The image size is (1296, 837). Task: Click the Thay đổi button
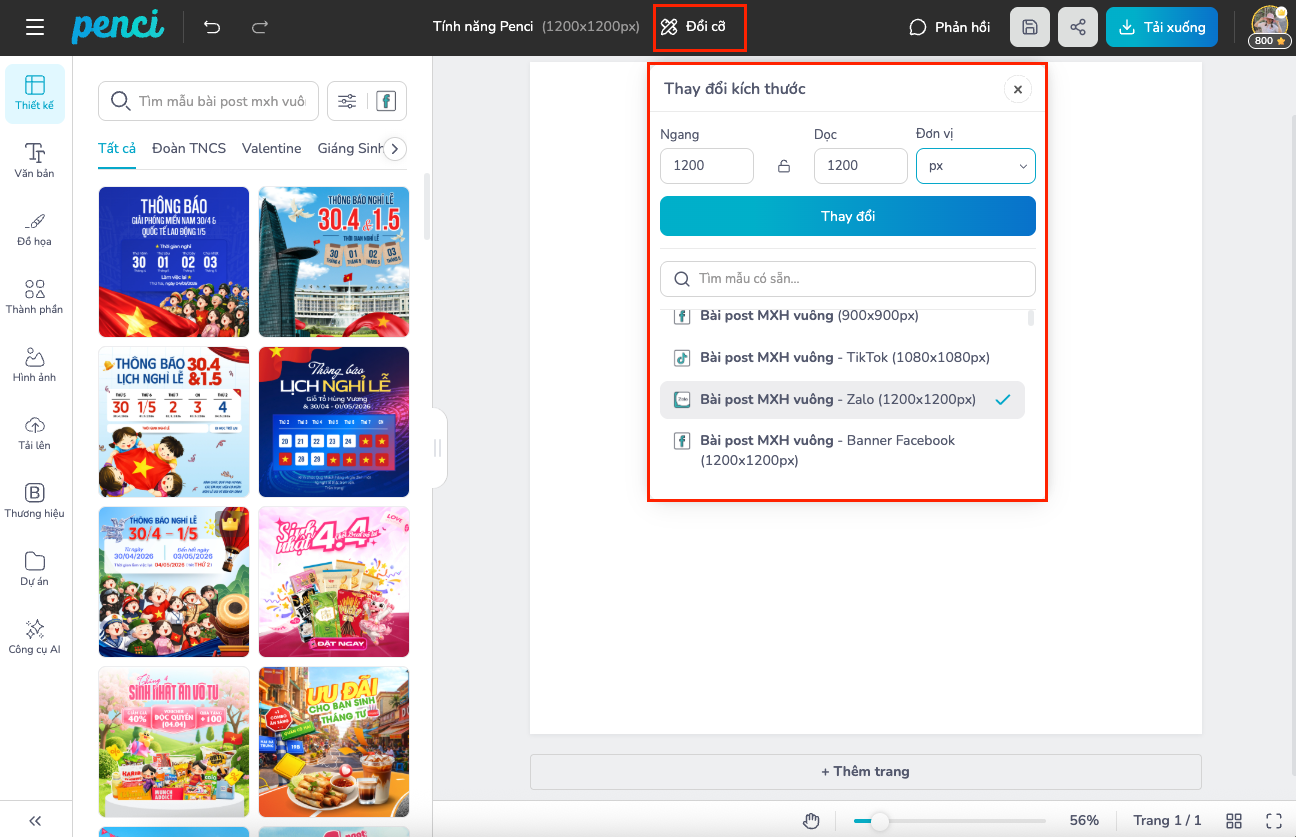[847, 216]
